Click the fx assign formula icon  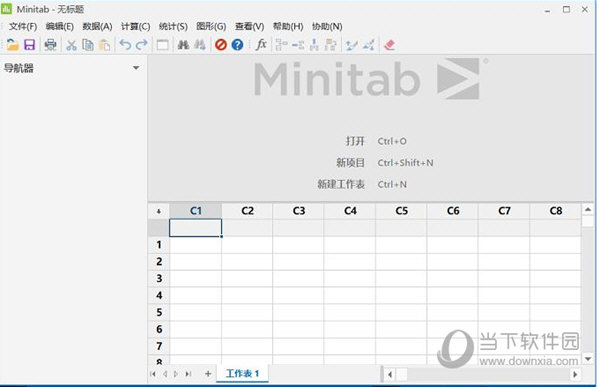coord(261,44)
